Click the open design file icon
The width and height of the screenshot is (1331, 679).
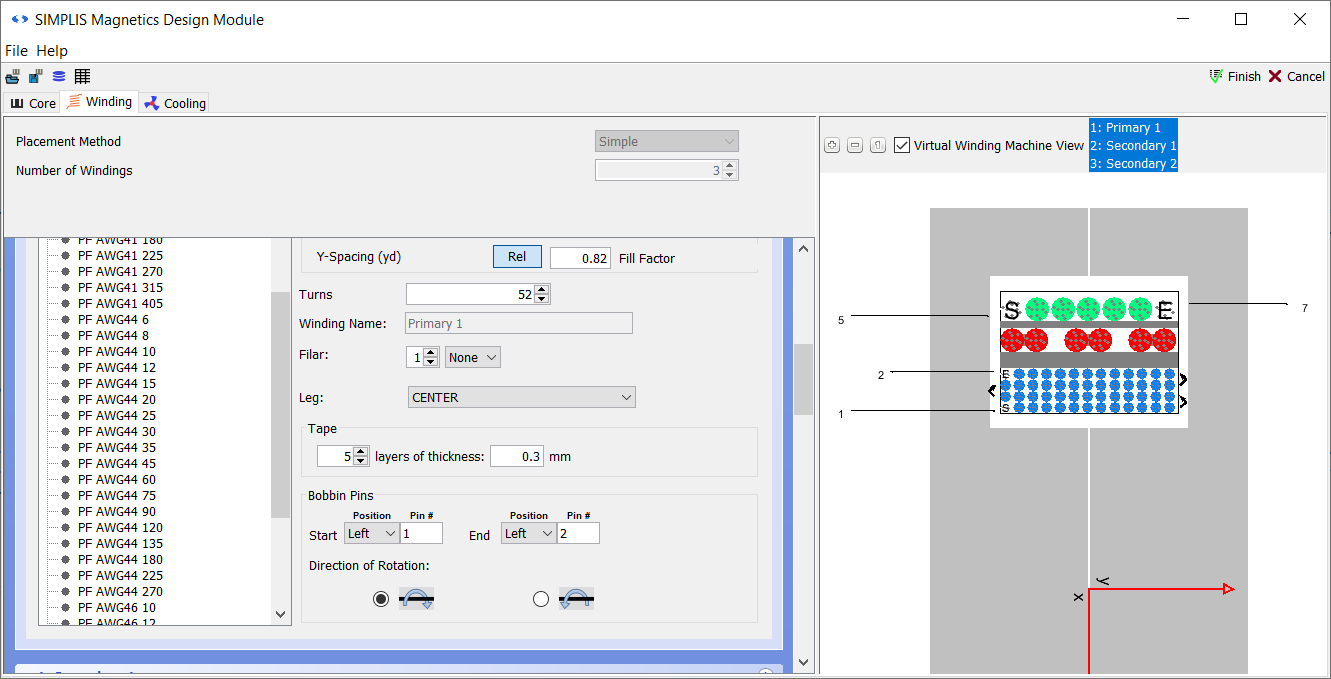tap(13, 77)
